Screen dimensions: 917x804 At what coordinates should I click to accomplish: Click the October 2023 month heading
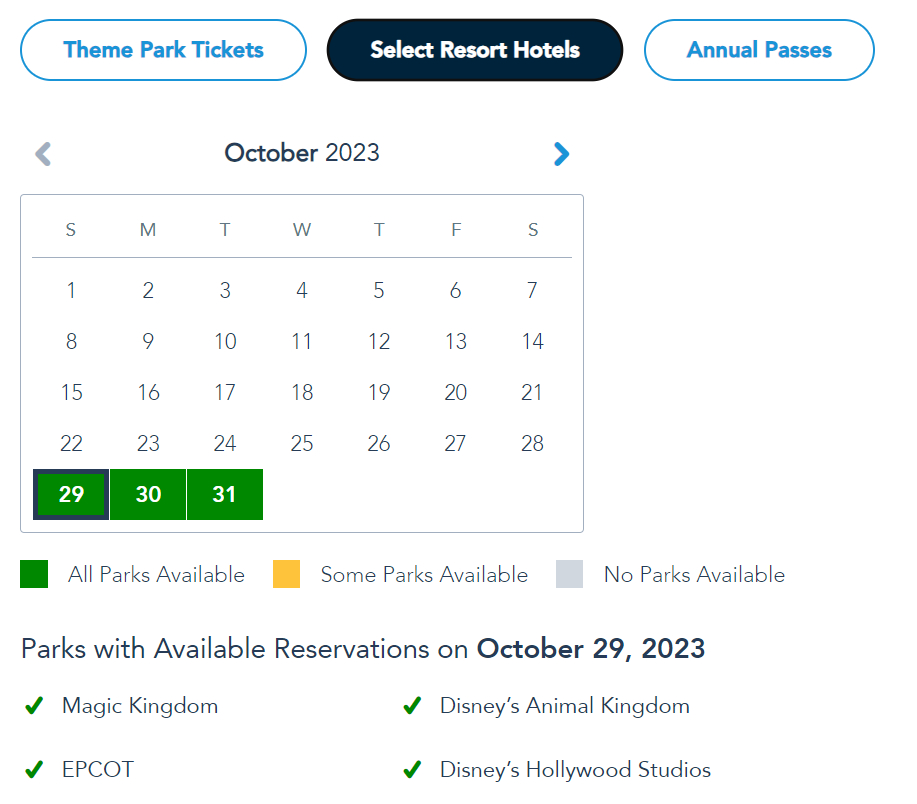coord(302,153)
